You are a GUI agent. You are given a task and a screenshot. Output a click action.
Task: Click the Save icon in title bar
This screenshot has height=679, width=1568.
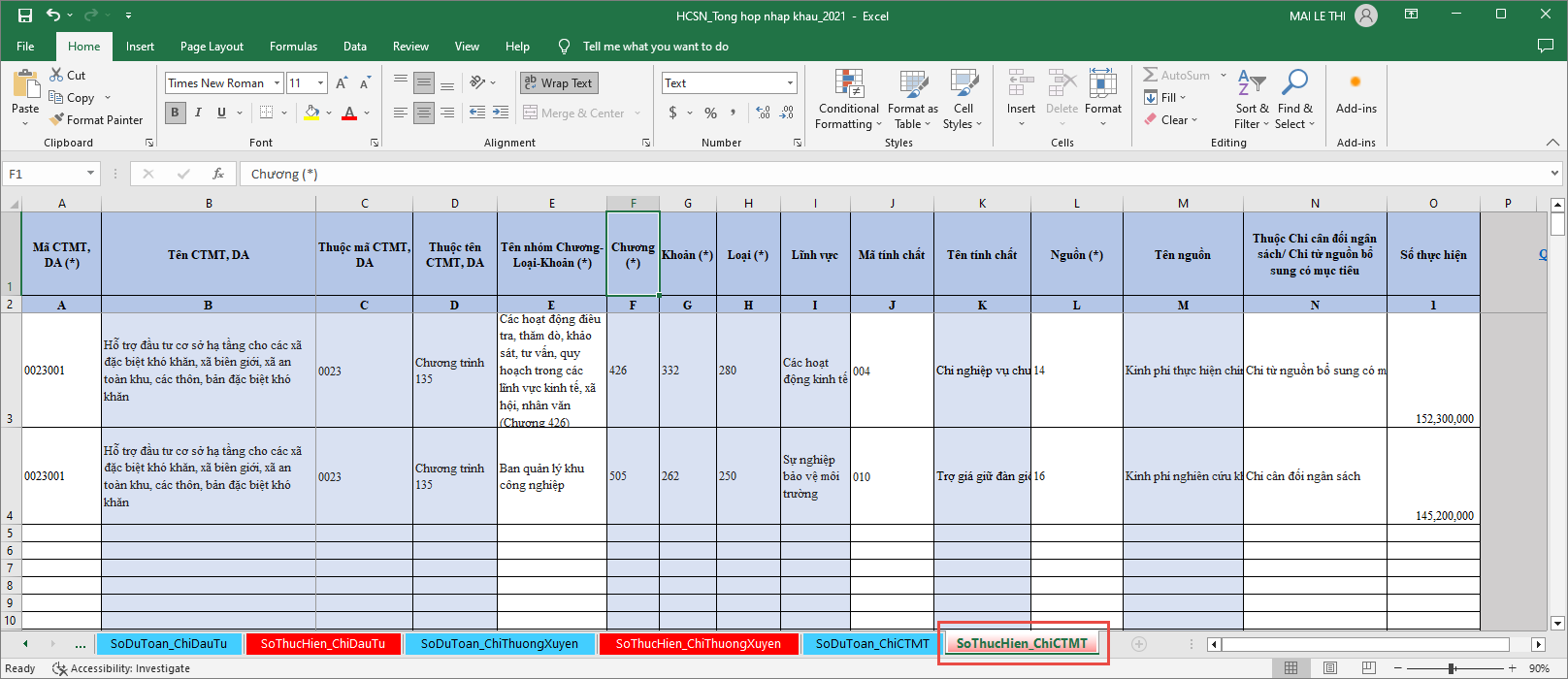pos(25,16)
